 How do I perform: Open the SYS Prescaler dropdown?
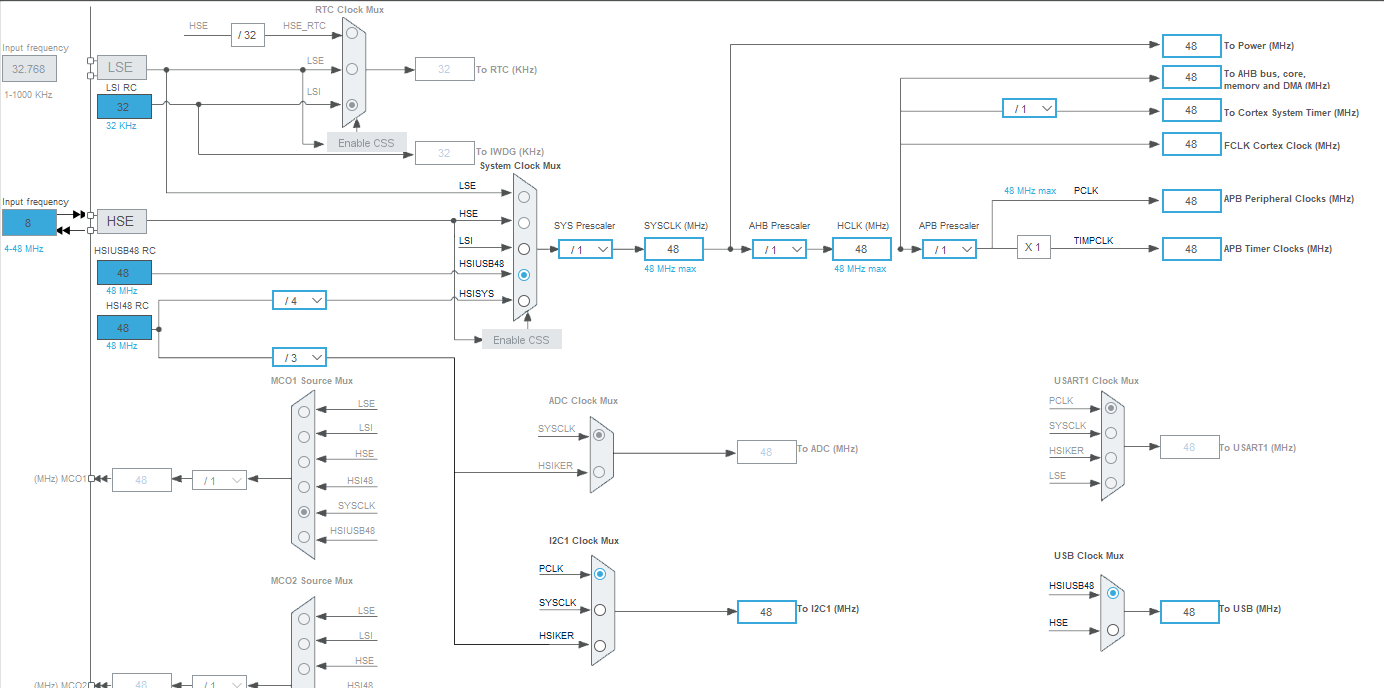[584, 248]
